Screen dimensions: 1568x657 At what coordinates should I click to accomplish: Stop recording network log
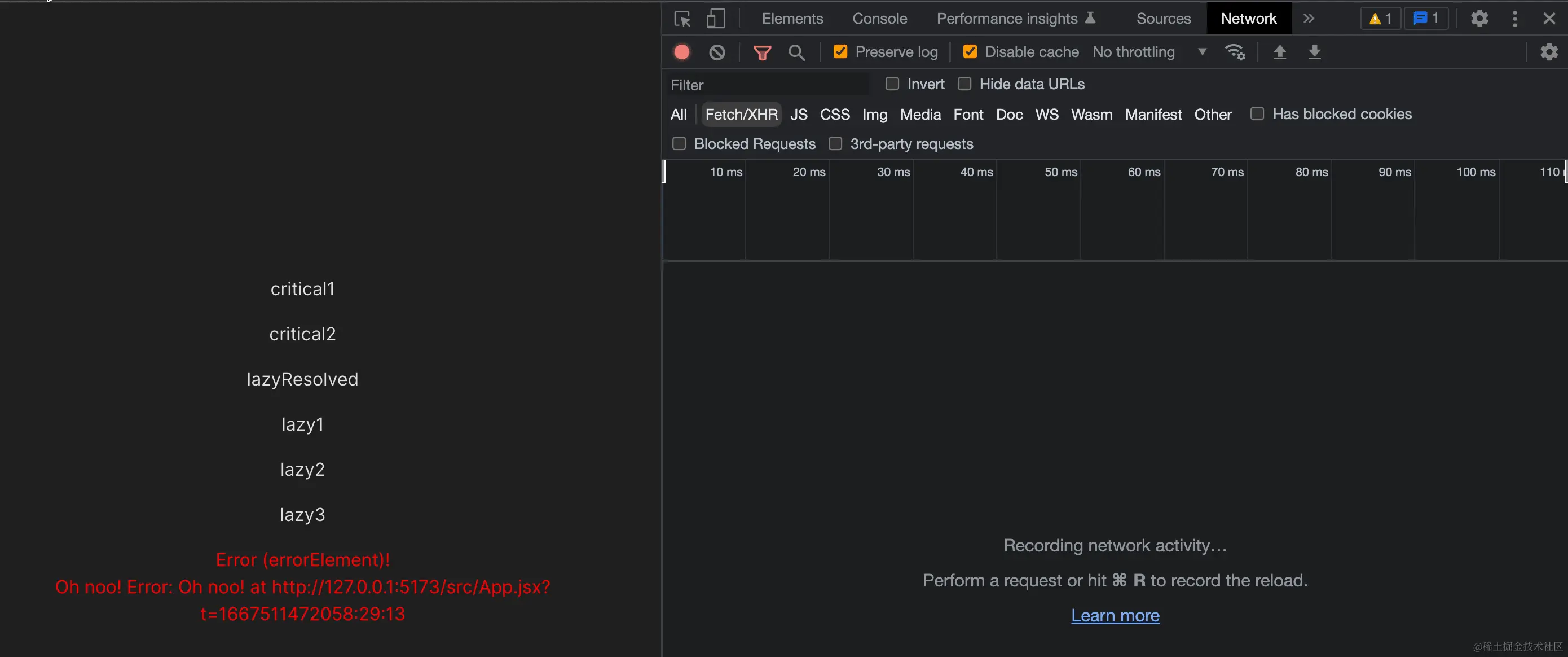pos(682,52)
